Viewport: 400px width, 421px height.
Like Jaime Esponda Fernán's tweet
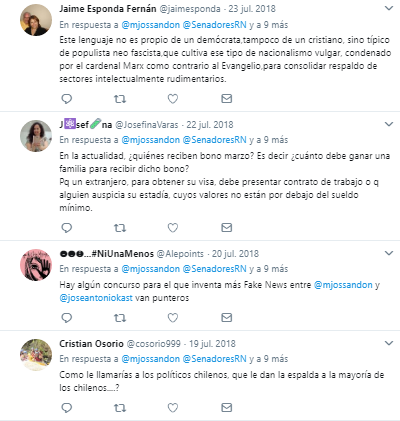[x=173, y=99]
